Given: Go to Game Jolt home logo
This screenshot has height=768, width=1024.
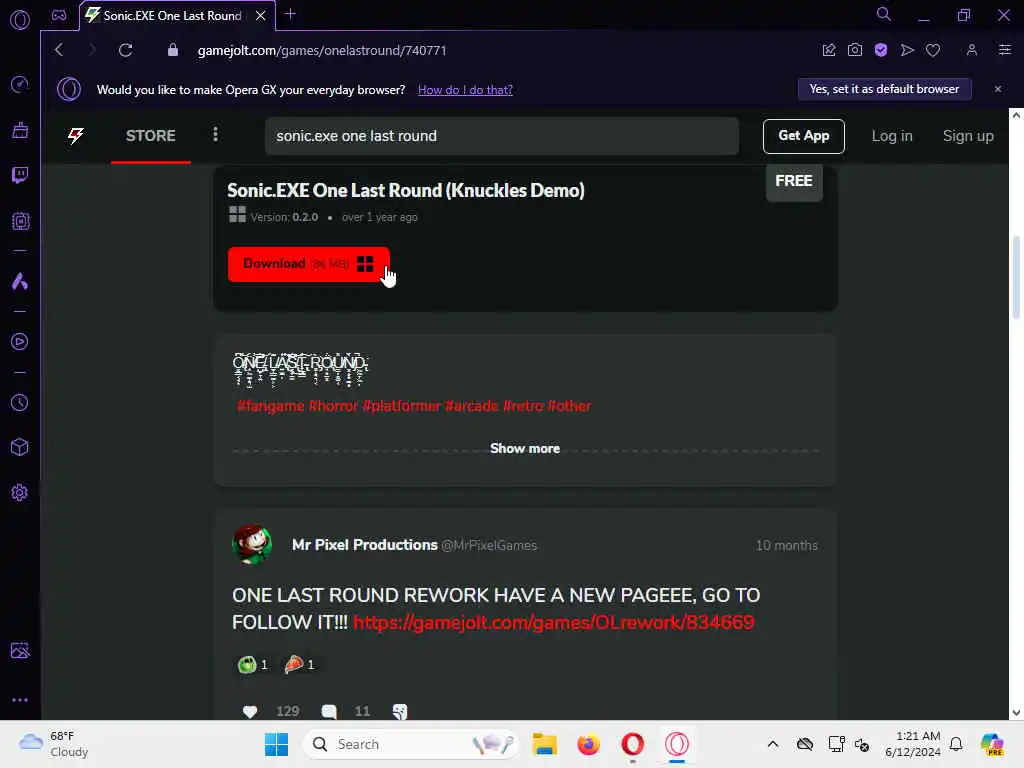Looking at the screenshot, I should (76, 136).
